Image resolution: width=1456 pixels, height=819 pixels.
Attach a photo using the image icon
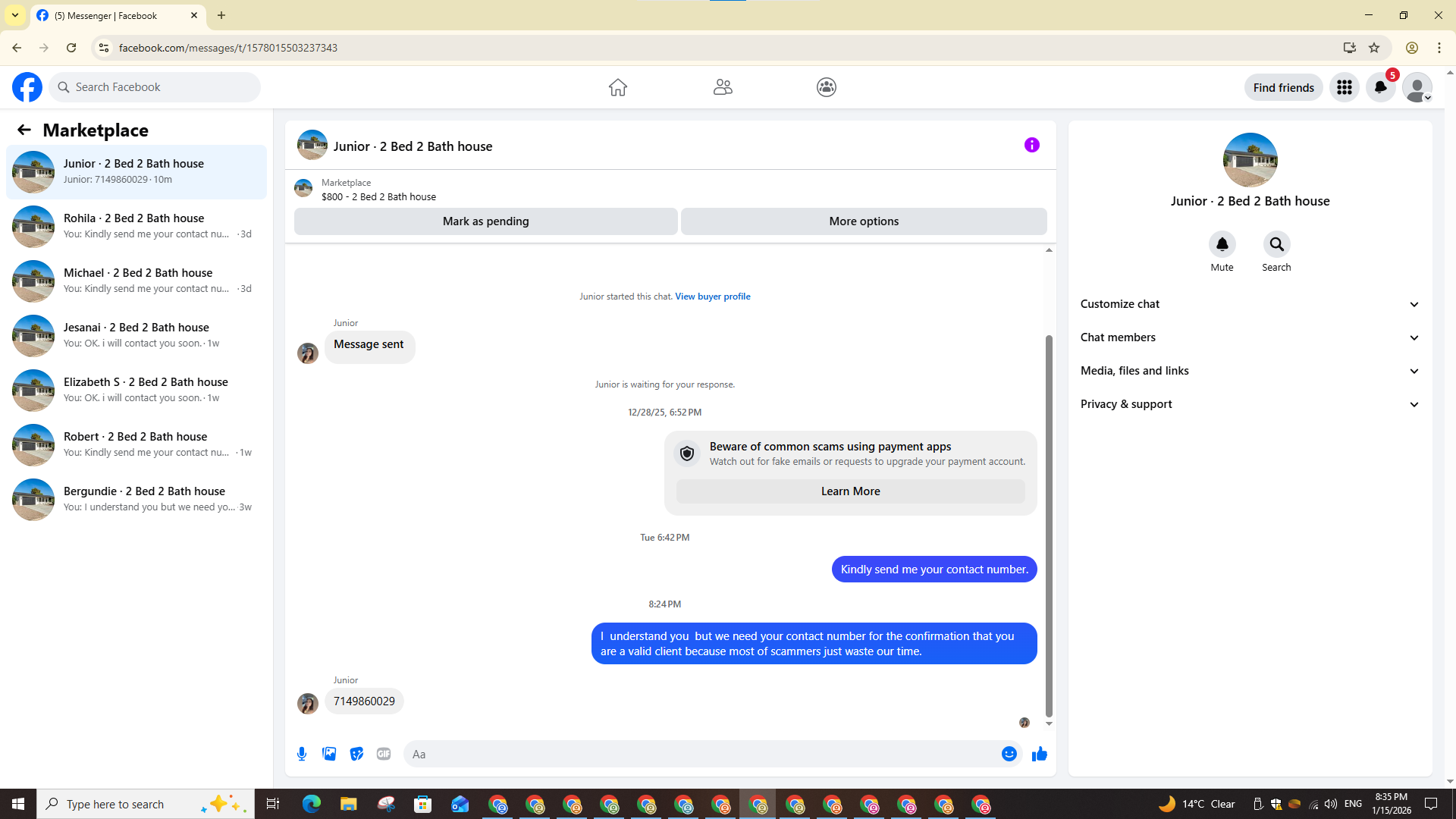pos(329,754)
